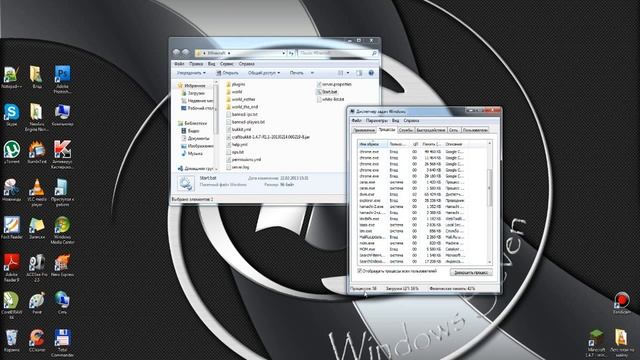This screenshot has height=360, width=640.
Task: Open the Computer desktop icon
Action: [62, 115]
